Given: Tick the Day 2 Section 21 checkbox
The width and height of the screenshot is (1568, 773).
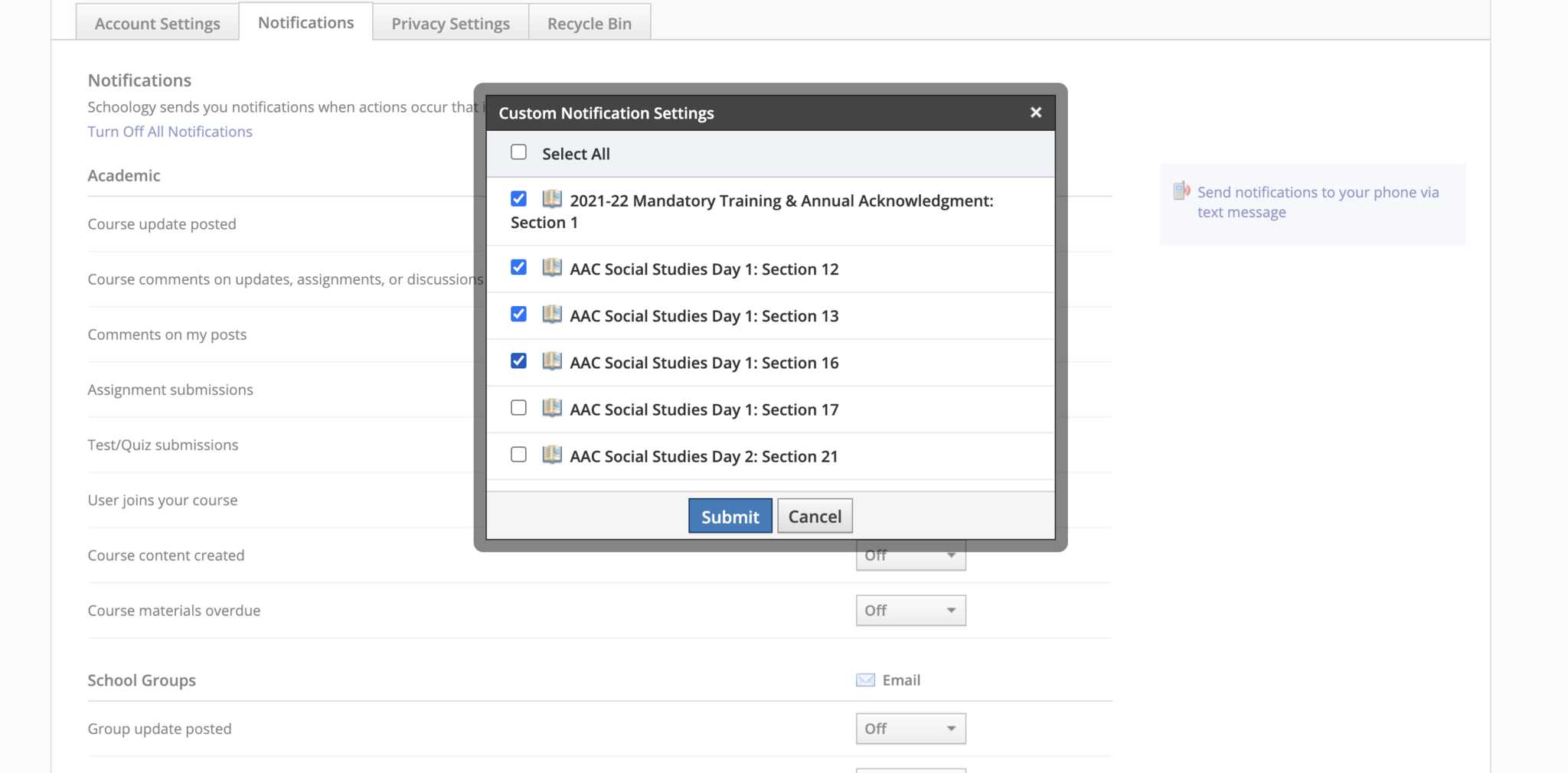Looking at the screenshot, I should [519, 455].
